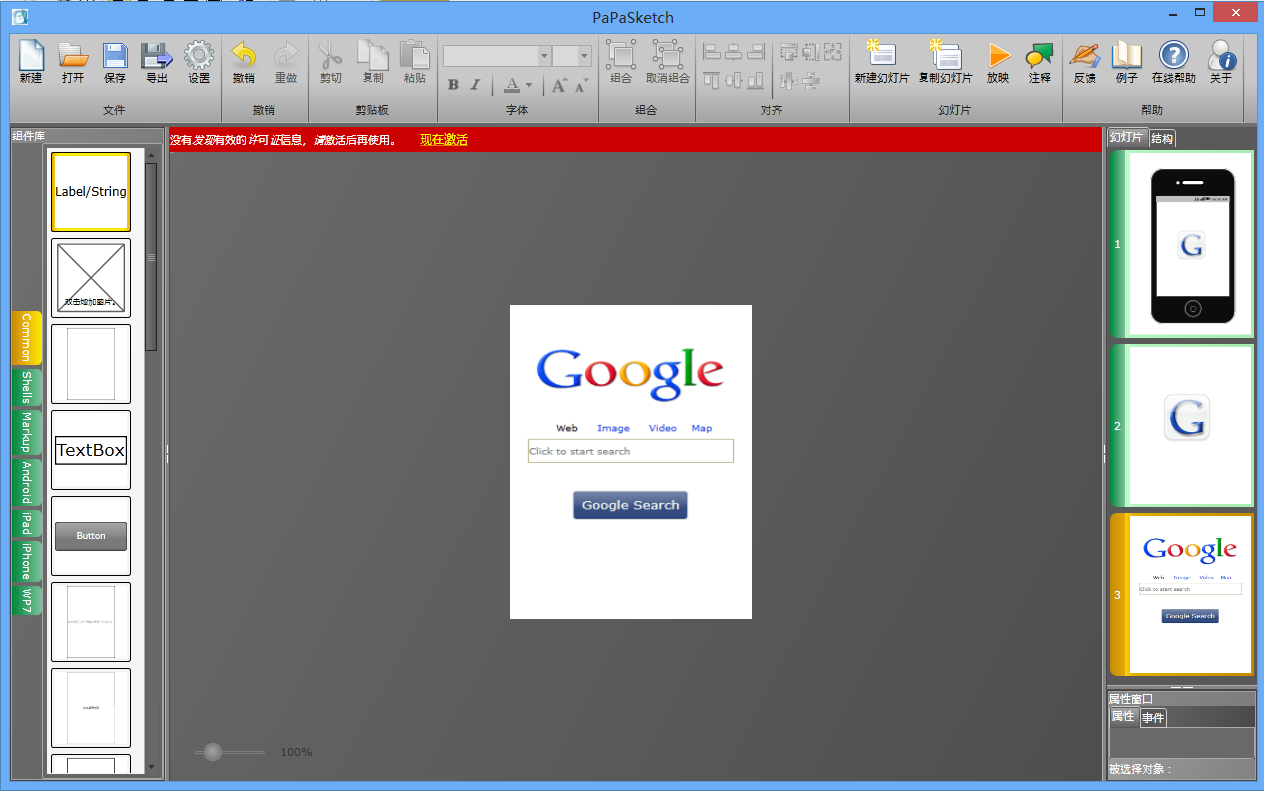Click the align bottom edges icon
Image resolution: width=1264 pixels, height=791 pixels.
point(755,80)
